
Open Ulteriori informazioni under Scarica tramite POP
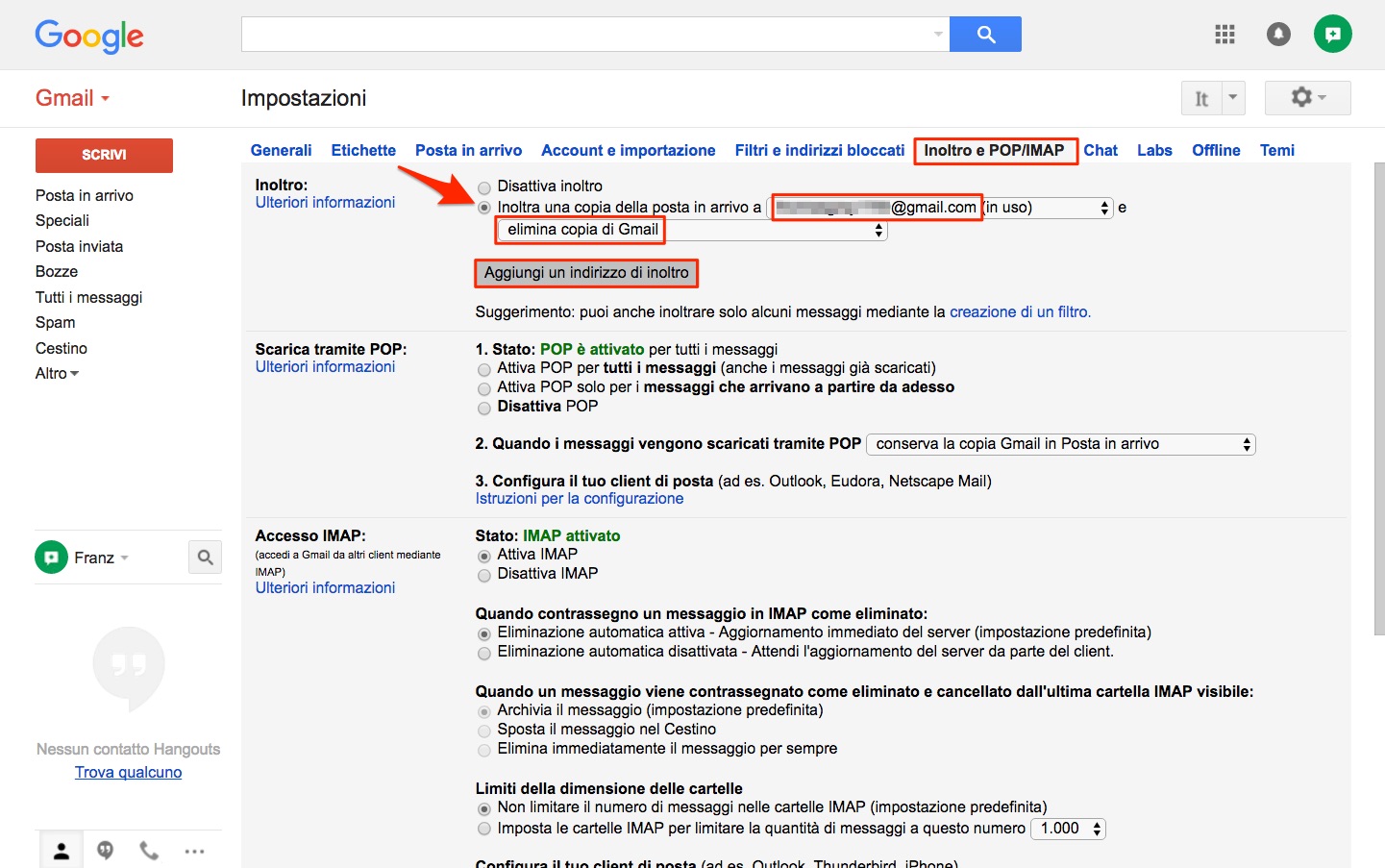point(325,366)
